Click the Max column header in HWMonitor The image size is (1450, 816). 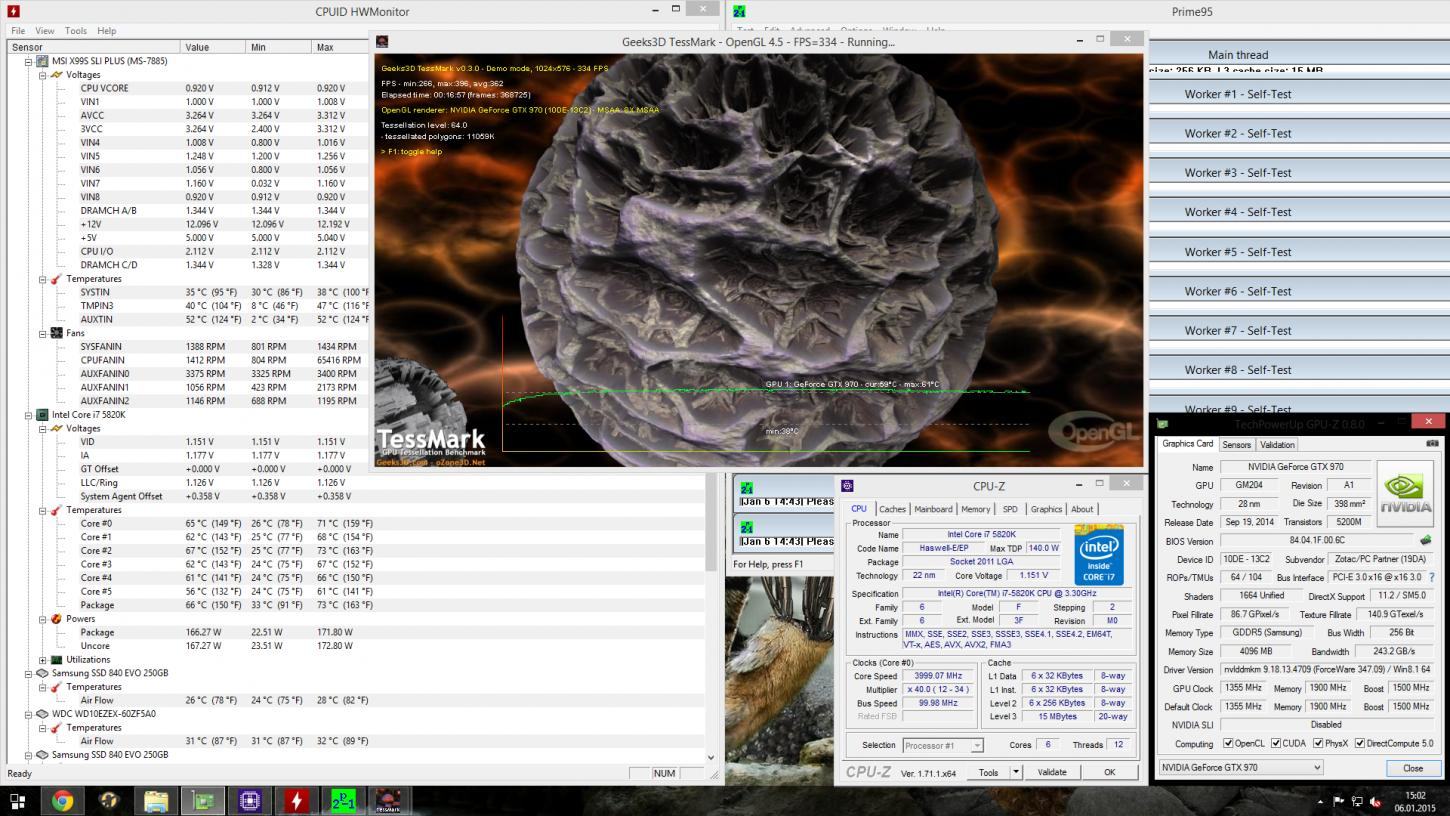[341, 47]
